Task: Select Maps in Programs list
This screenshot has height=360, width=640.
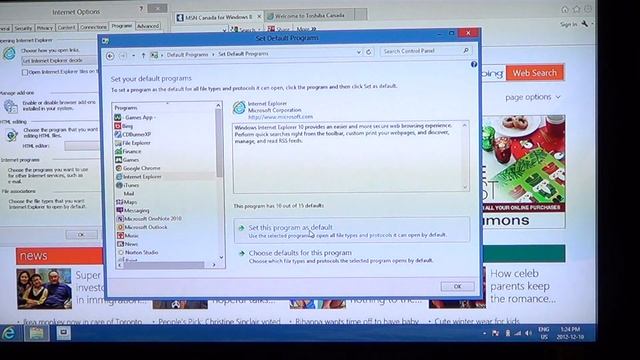Action: [x=127, y=202]
